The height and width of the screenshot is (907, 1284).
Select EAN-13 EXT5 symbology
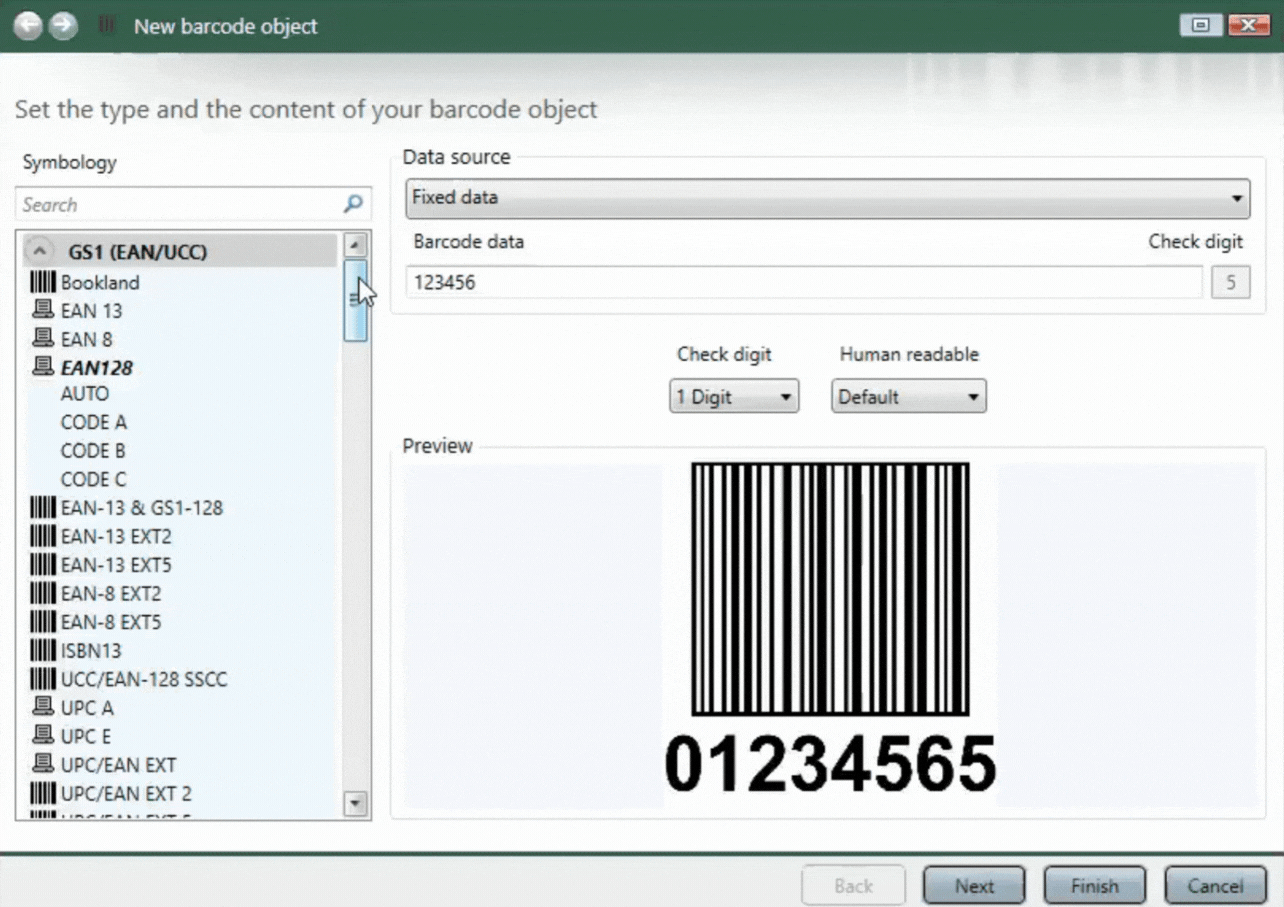click(x=116, y=565)
